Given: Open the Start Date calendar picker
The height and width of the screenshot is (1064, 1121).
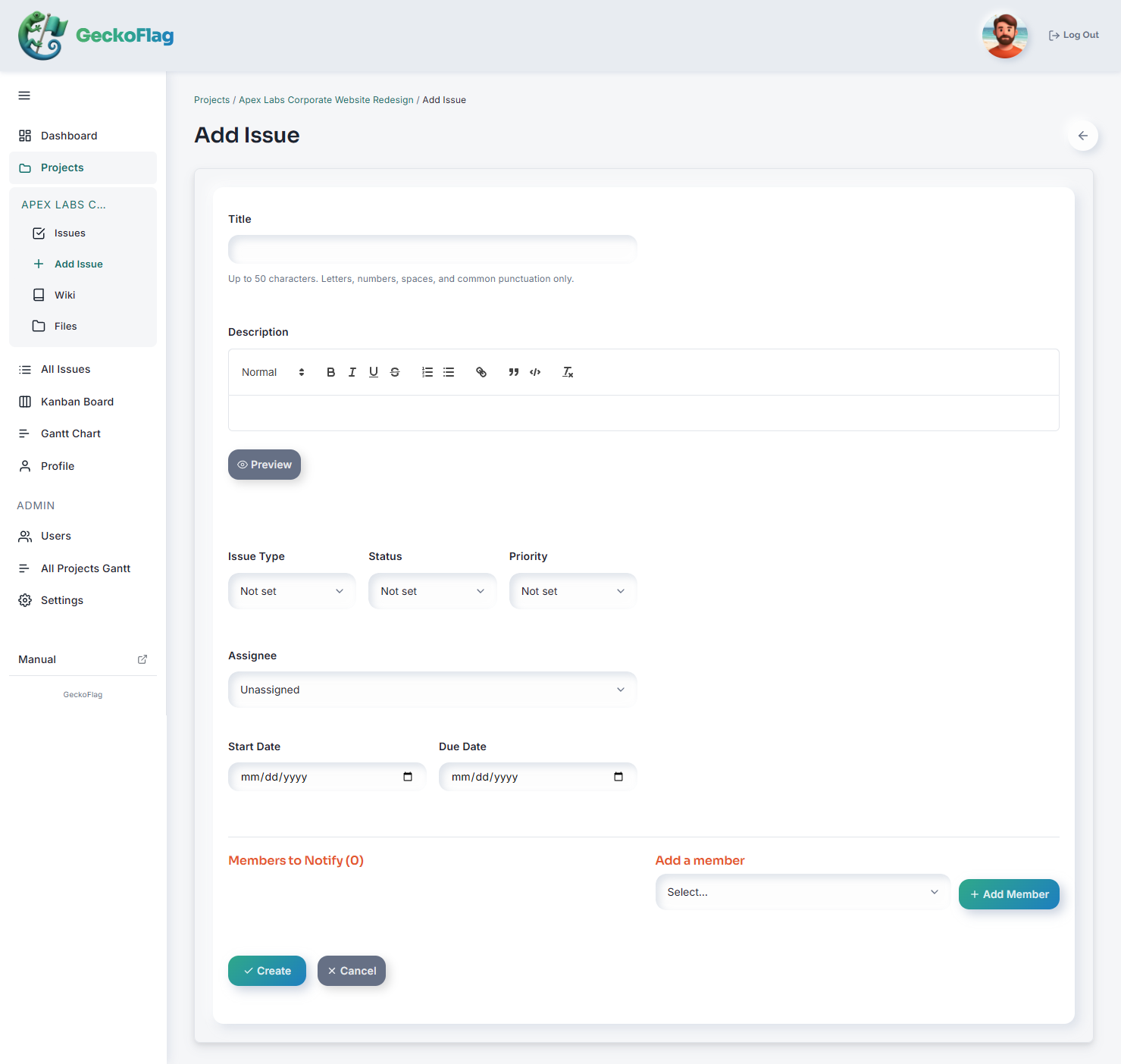Looking at the screenshot, I should point(408,777).
